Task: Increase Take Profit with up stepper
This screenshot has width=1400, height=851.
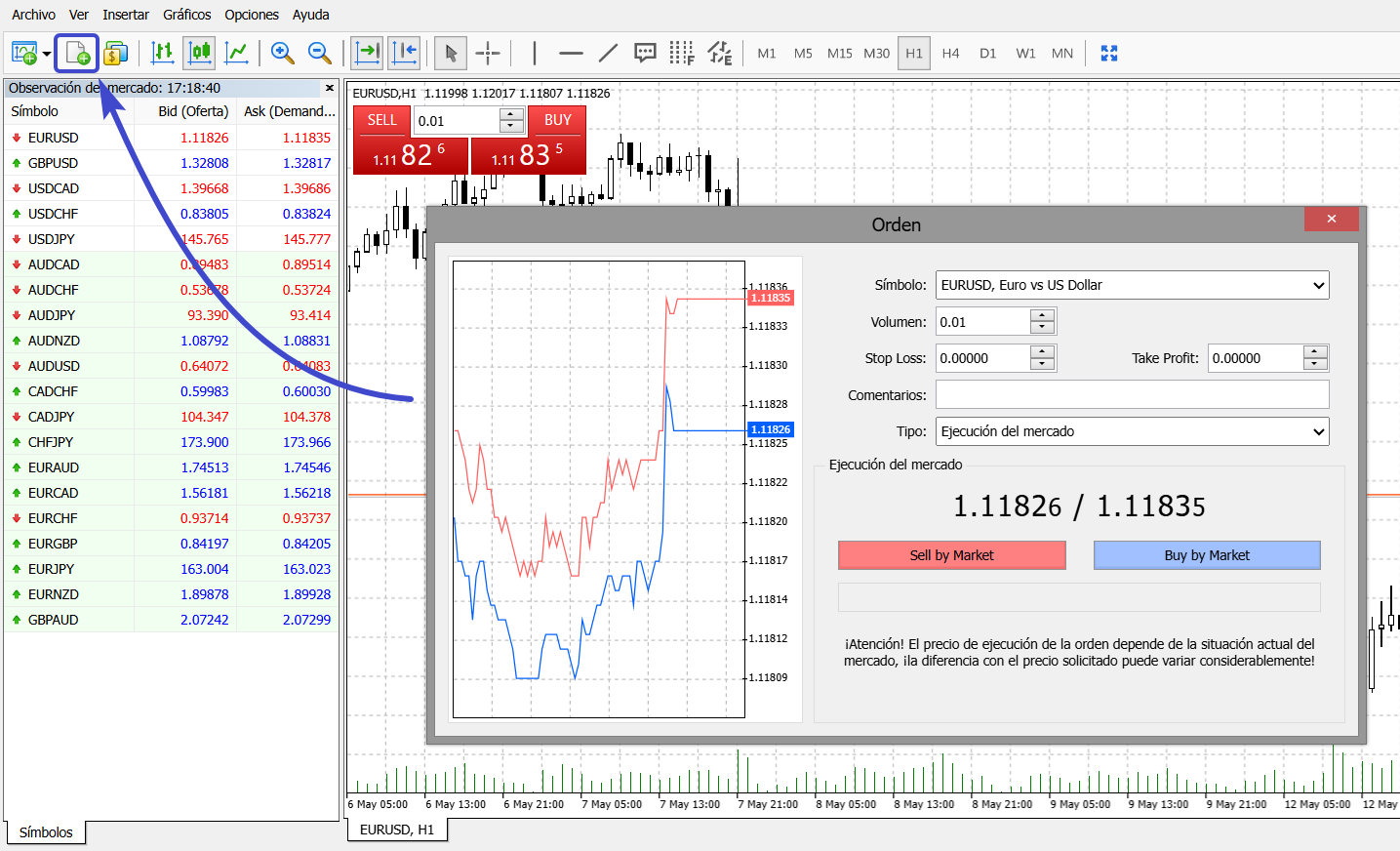Action: (x=1315, y=351)
